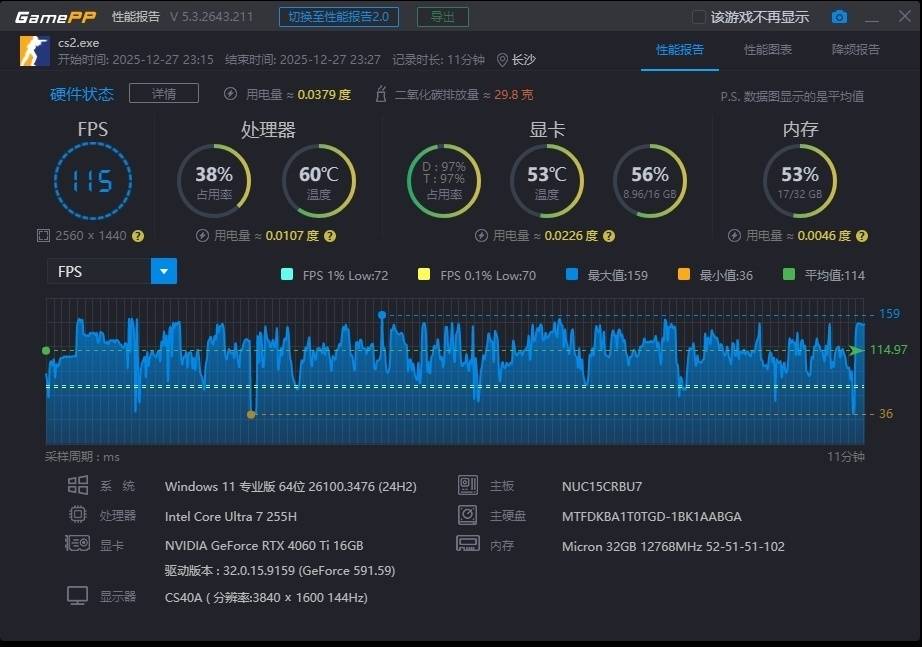Click the help icon beside memory power 0.0046 度
Image resolution: width=922 pixels, height=647 pixels.
pyautogui.click(x=861, y=236)
